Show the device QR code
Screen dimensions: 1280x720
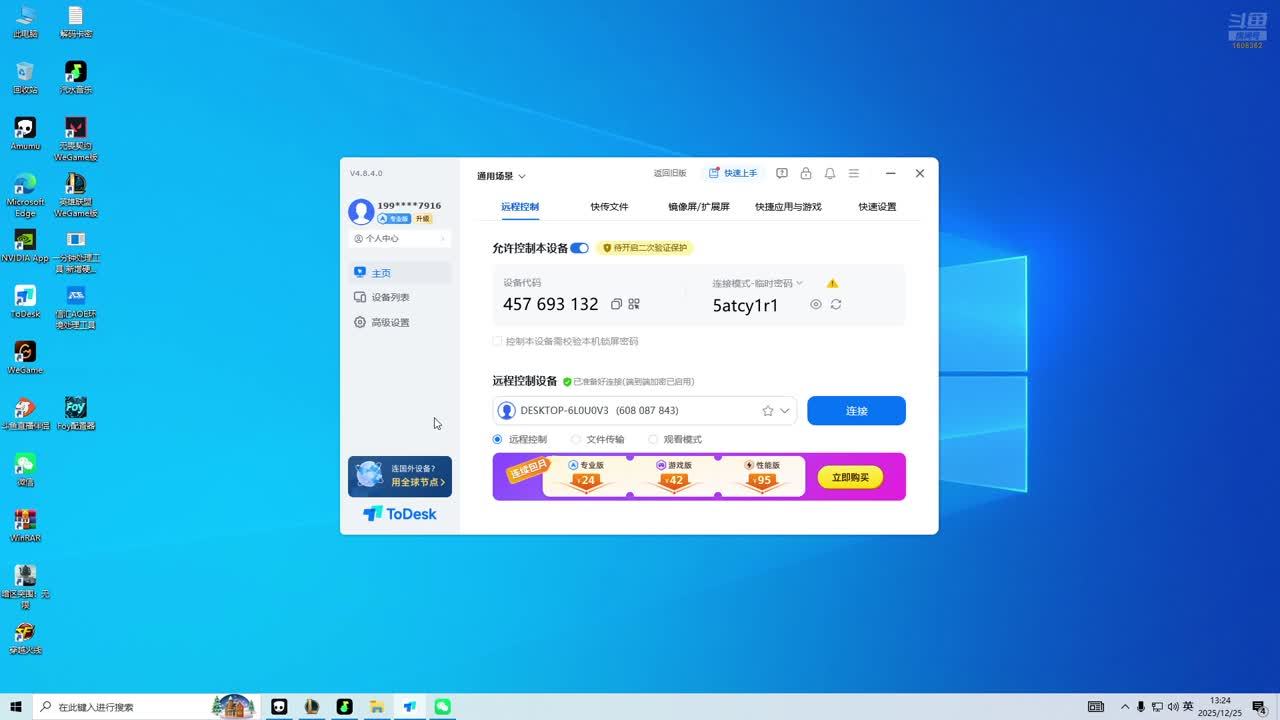point(634,304)
